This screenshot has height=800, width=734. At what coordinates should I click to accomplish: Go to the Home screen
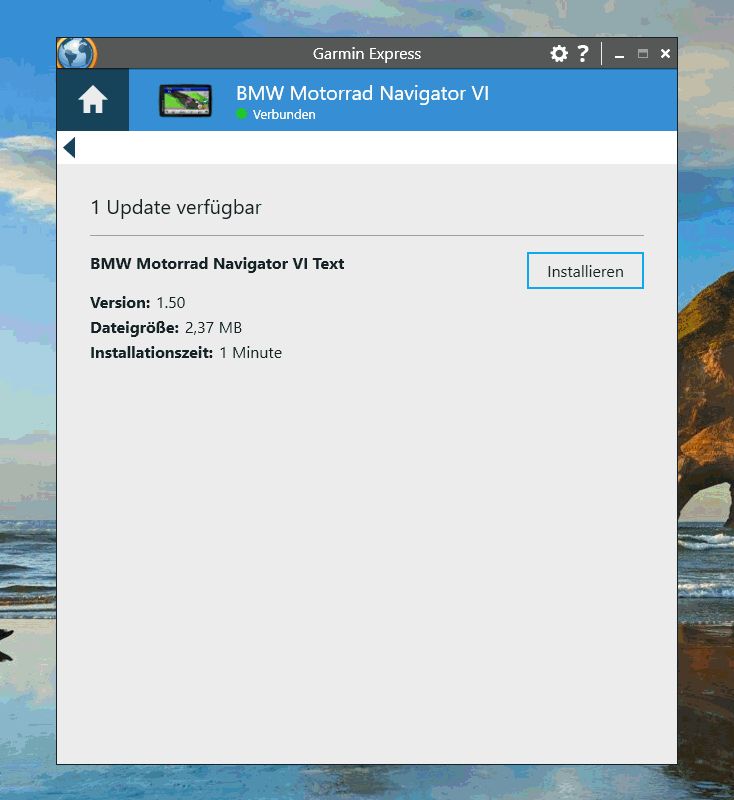coord(93,100)
